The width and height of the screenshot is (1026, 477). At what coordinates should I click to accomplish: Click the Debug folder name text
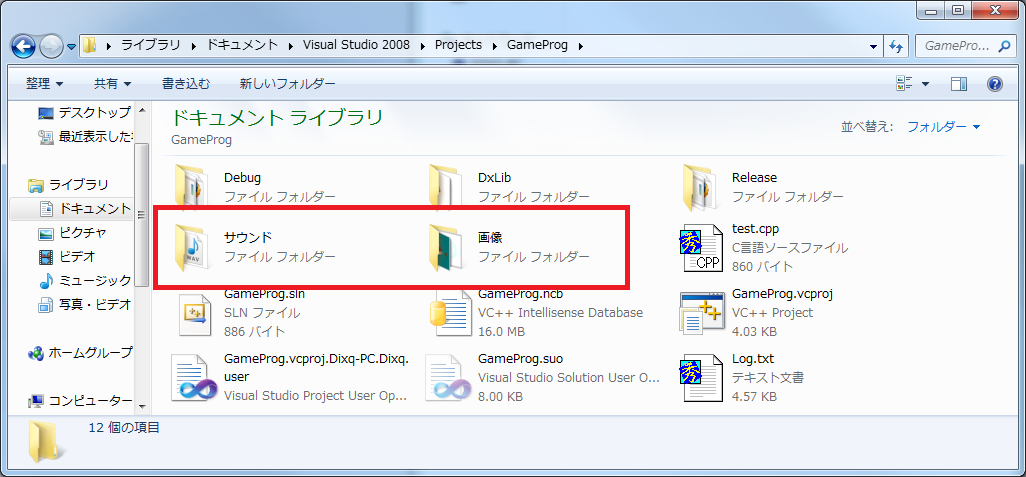(x=243, y=177)
